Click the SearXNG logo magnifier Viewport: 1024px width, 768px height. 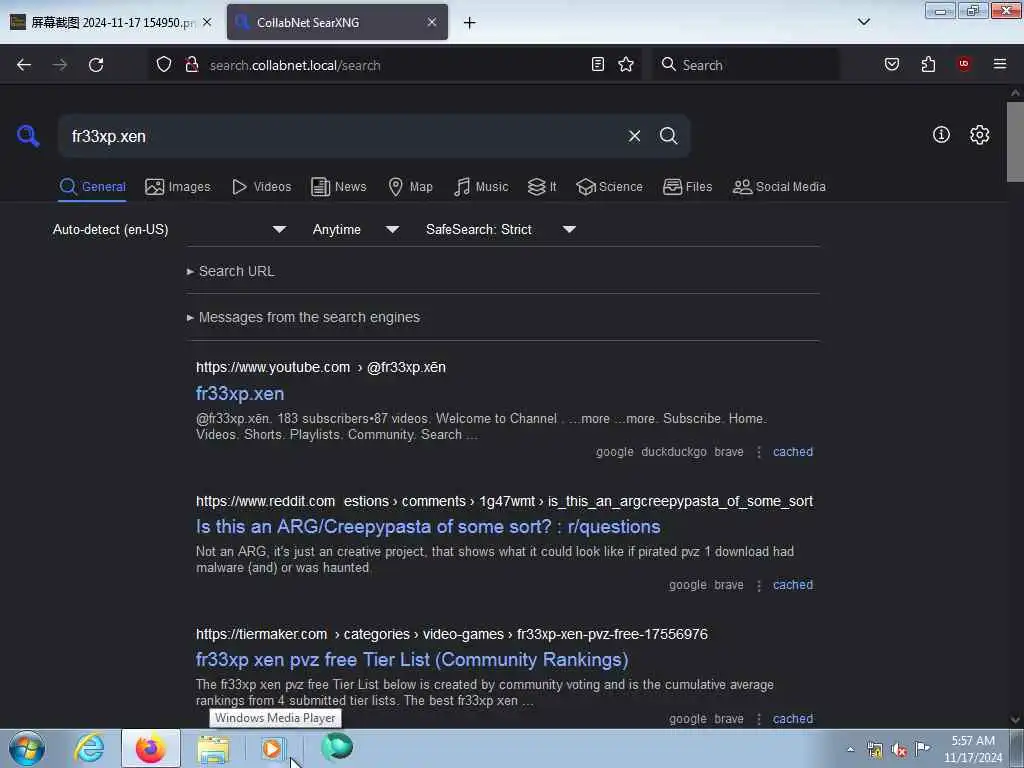pos(28,136)
